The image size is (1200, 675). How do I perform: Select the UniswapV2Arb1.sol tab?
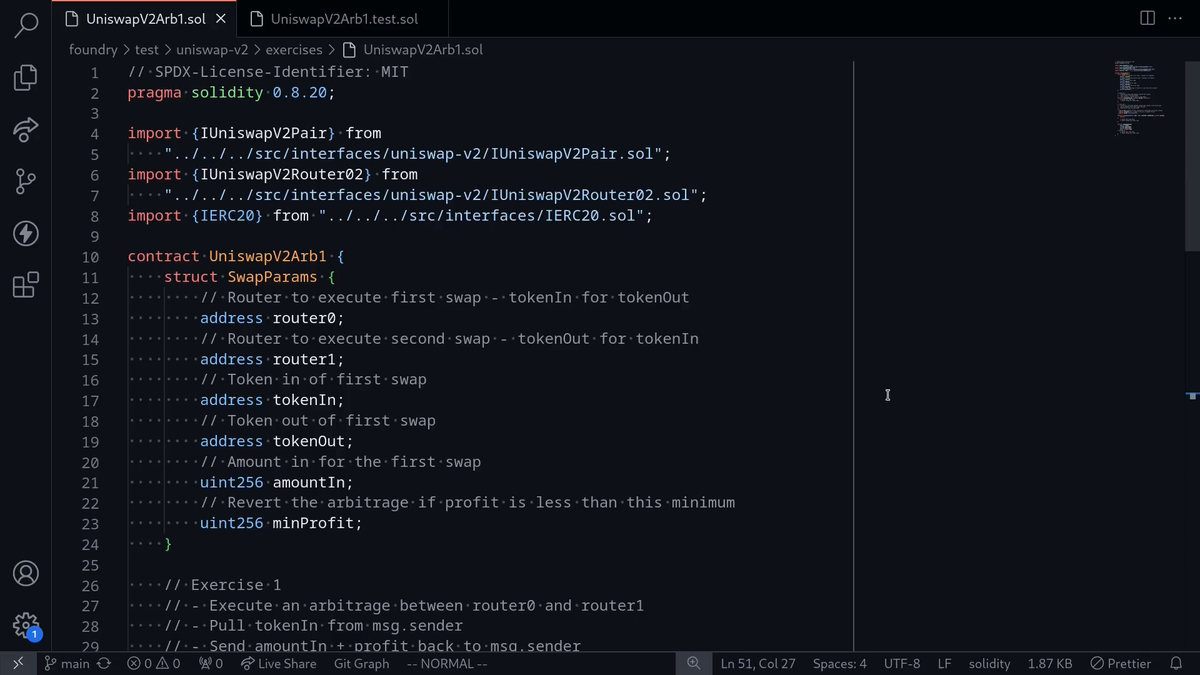(x=145, y=19)
